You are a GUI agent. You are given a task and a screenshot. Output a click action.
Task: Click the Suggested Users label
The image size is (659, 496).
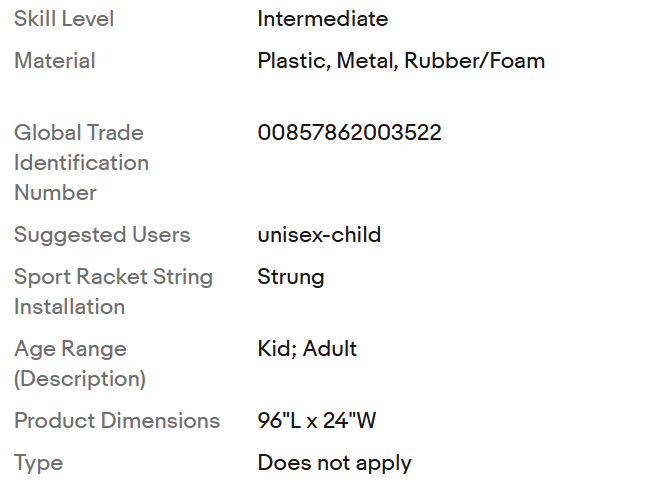pyautogui.click(x=102, y=235)
